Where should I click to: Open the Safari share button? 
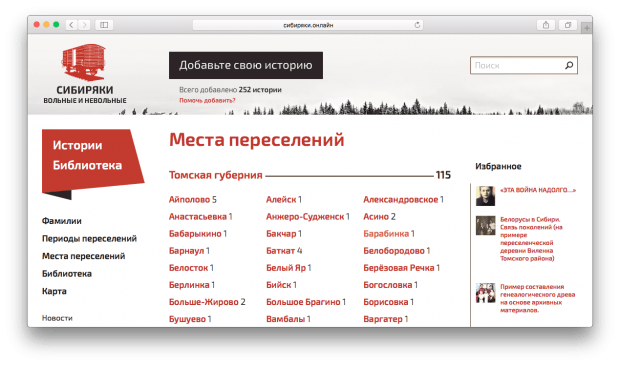pos(546,25)
